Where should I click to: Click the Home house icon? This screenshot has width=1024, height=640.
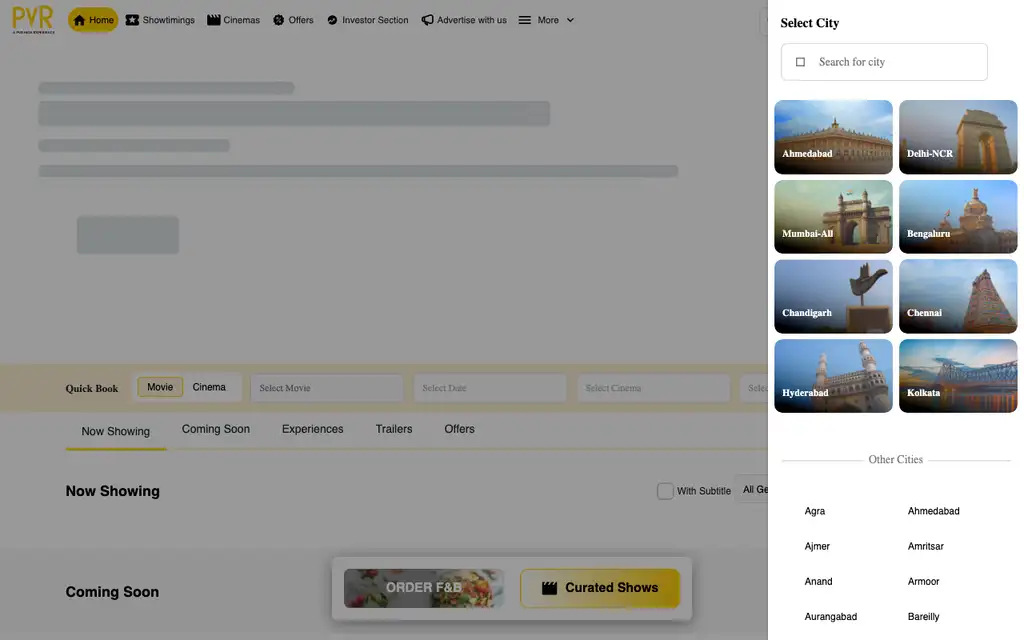(80, 20)
